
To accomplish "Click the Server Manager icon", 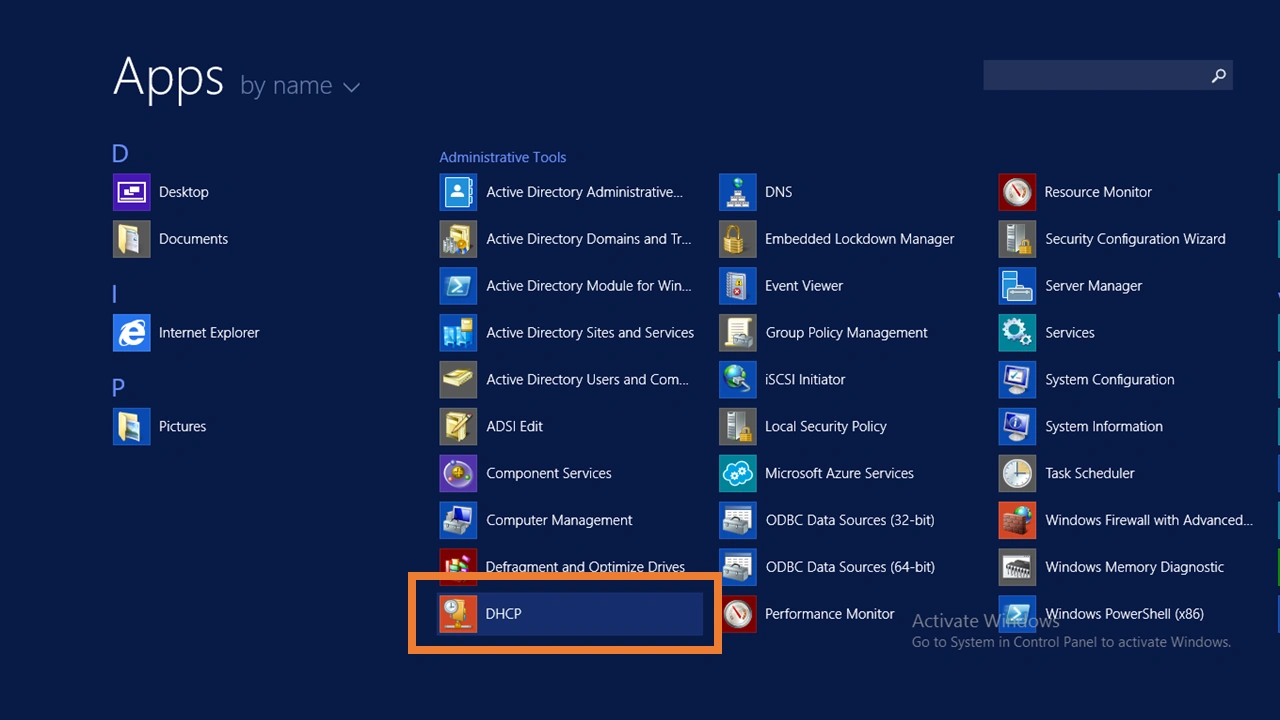I will [x=1017, y=286].
